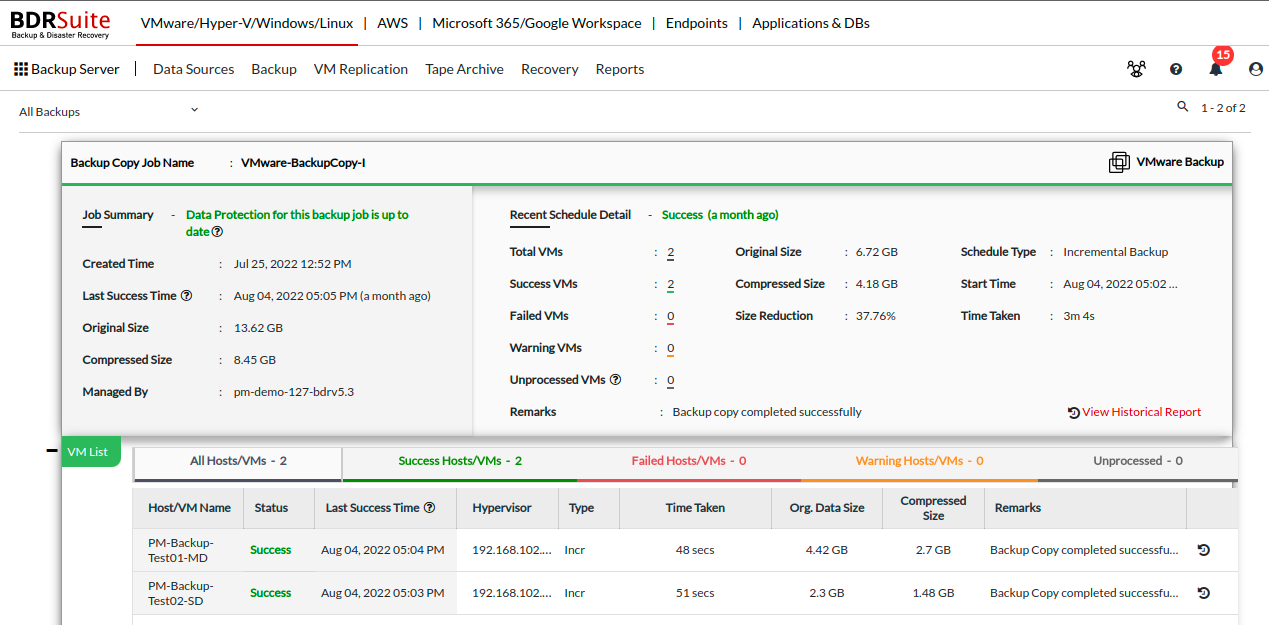The height and width of the screenshot is (625, 1269).
Task: Click info icon beside Unprocessed VMs
Action: point(616,380)
